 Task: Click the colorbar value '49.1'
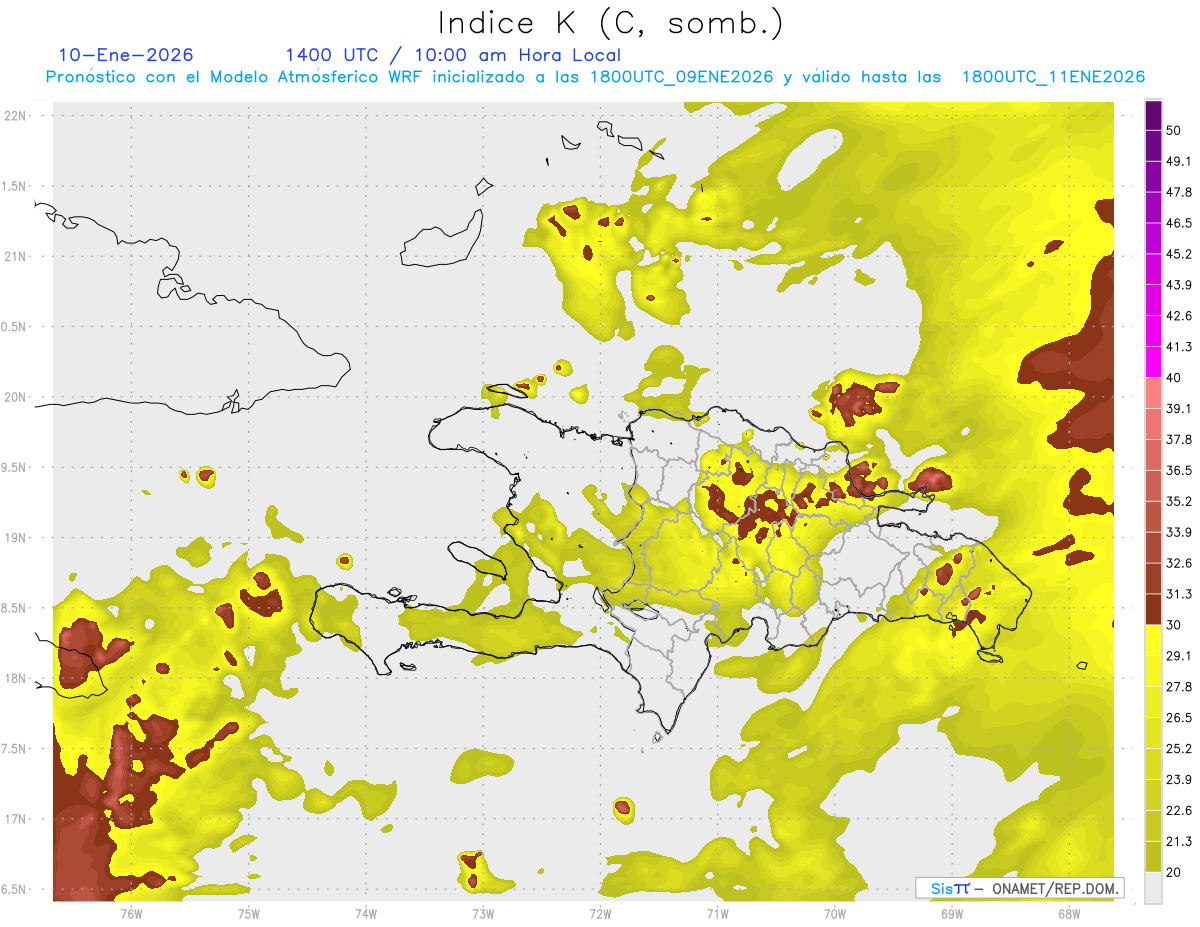tap(1179, 162)
